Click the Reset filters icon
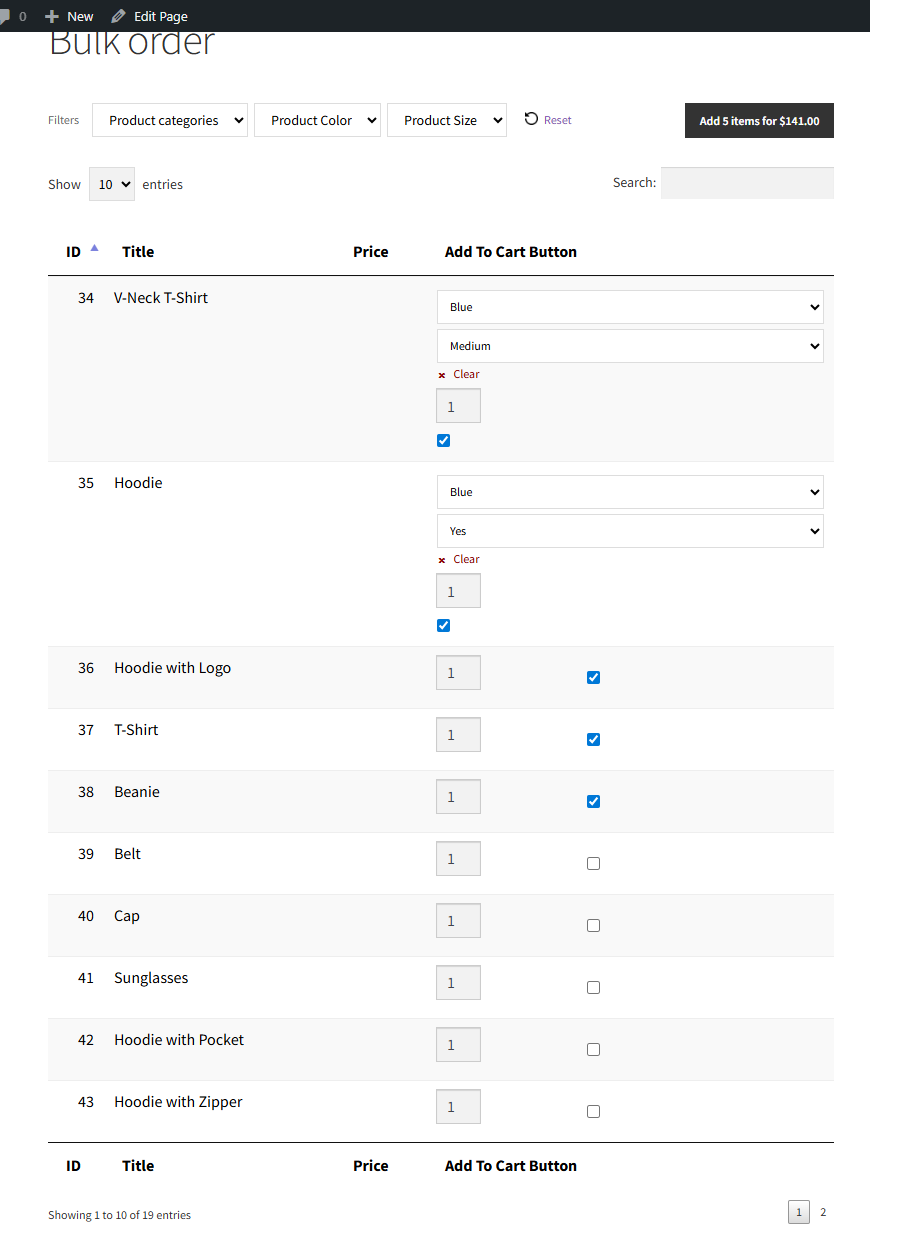This screenshot has width=909, height=1236. [x=533, y=119]
